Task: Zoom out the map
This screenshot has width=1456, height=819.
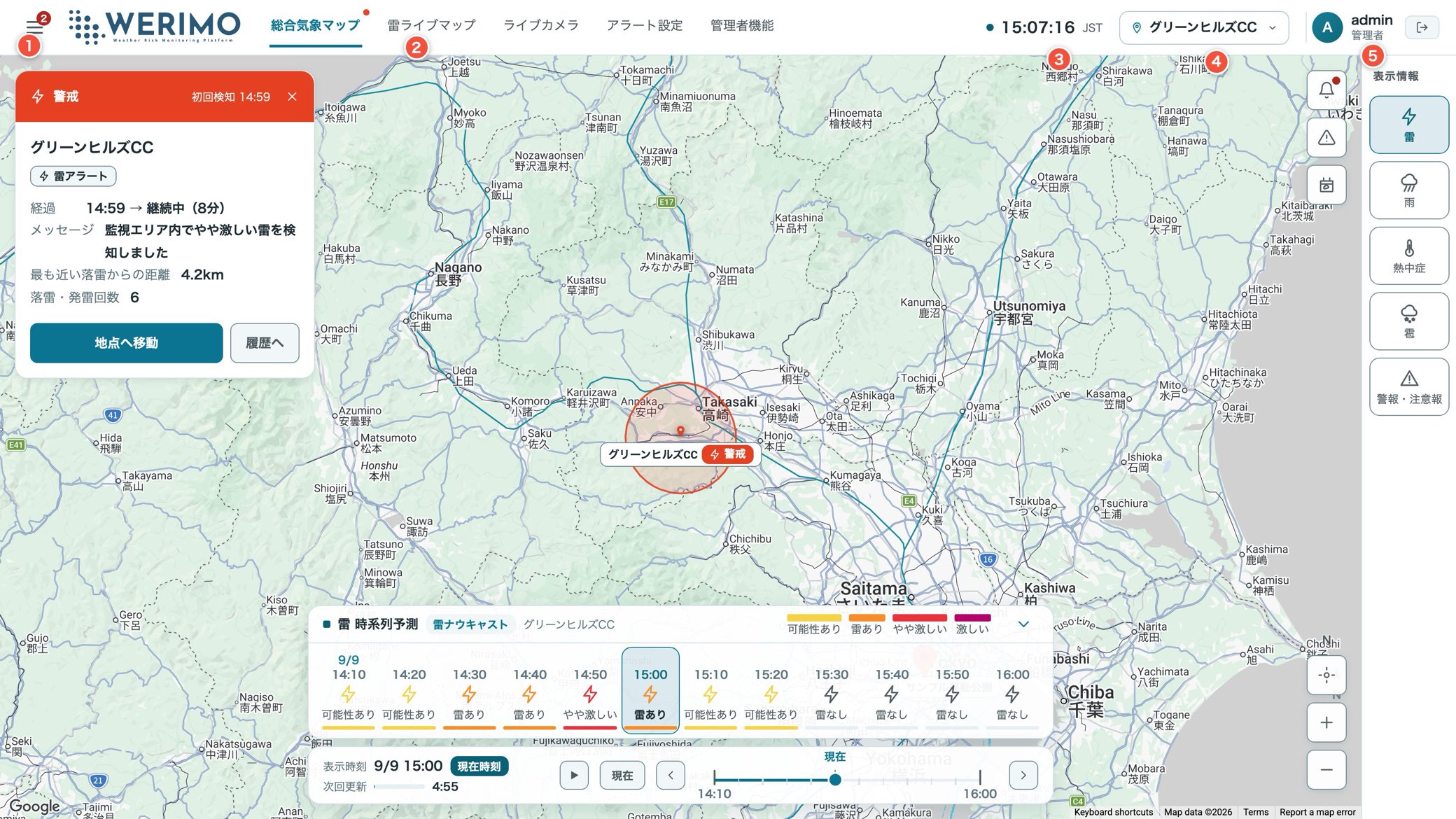Action: (x=1326, y=770)
